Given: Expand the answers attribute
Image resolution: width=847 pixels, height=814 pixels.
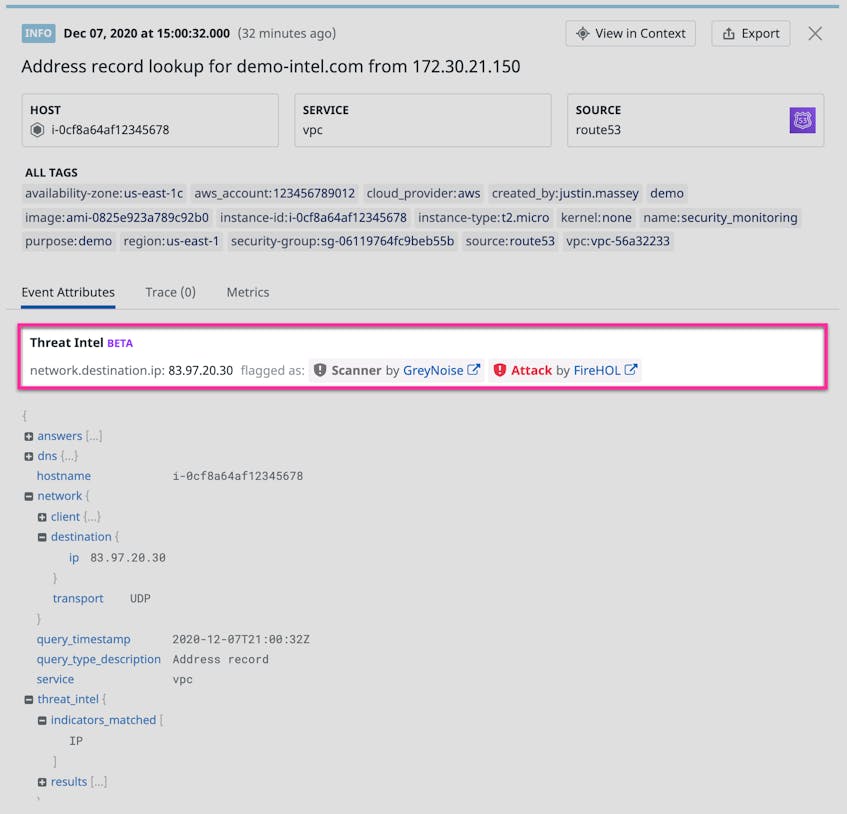Looking at the screenshot, I should (x=29, y=436).
